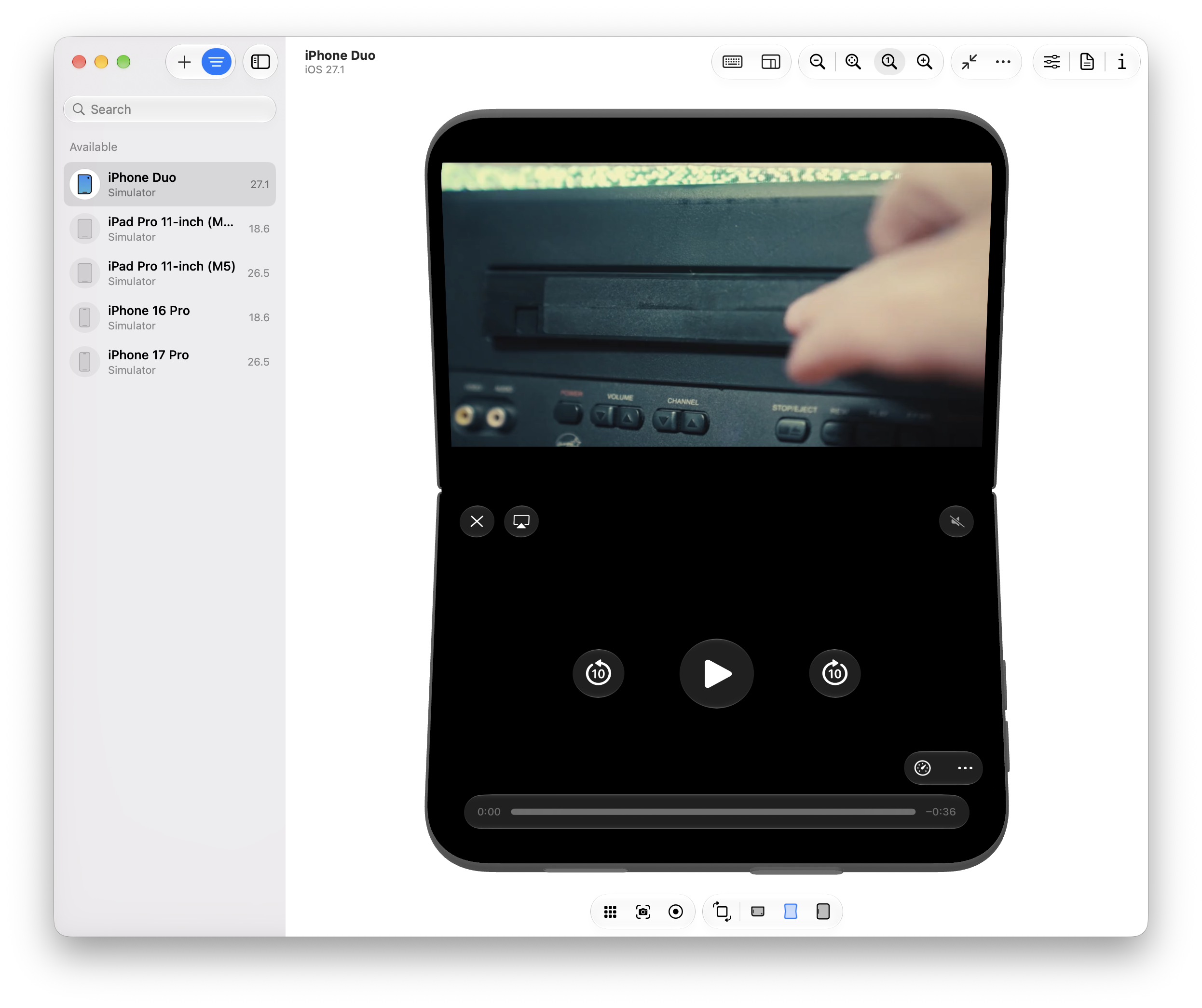Viewport: 1202px width, 1008px height.
Task: Open the app grid icon in bottom bar
Action: [611, 913]
